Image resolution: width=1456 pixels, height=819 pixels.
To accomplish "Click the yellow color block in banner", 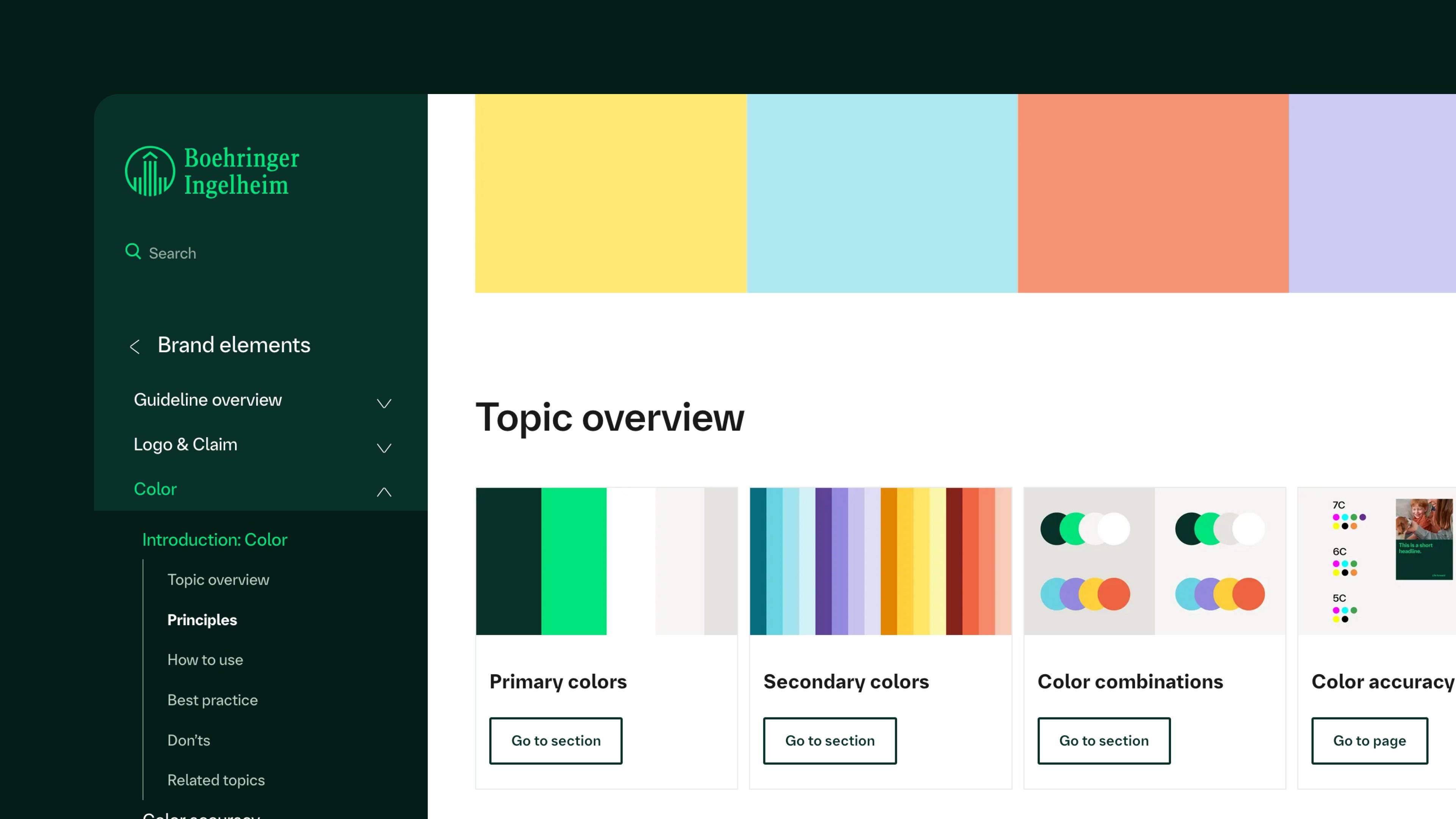I will coord(611,193).
